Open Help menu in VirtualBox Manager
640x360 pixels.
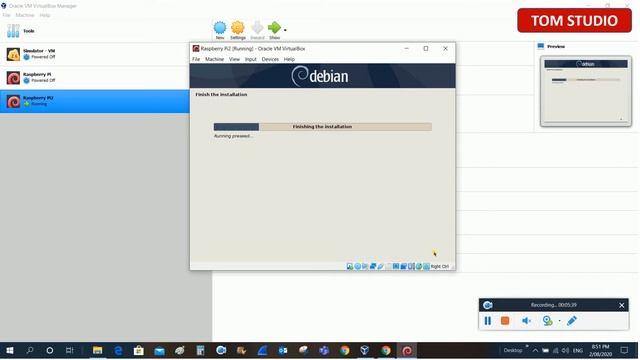pos(45,15)
